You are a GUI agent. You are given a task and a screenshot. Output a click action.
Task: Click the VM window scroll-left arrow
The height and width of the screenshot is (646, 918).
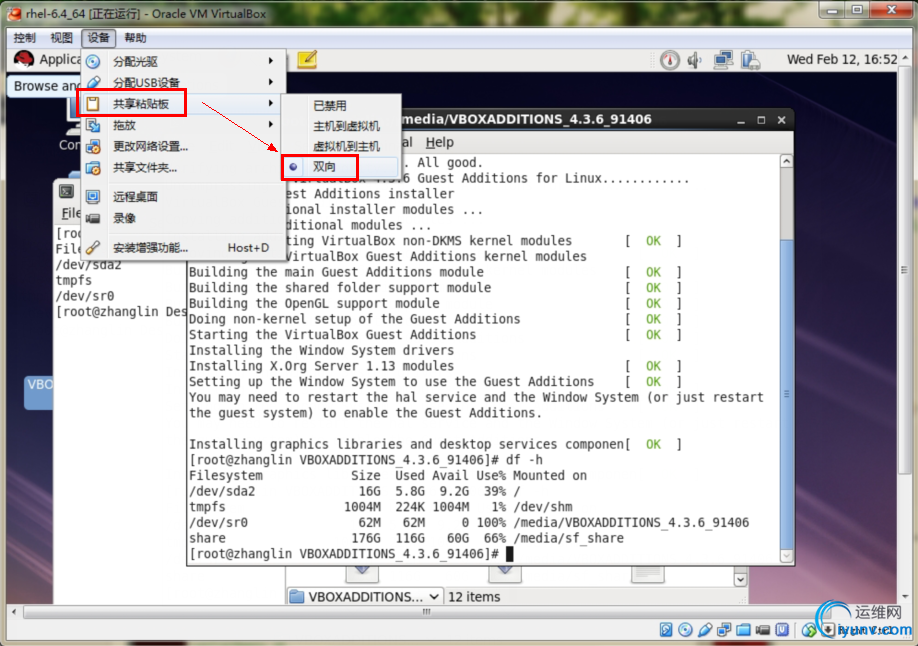click(x=14, y=611)
